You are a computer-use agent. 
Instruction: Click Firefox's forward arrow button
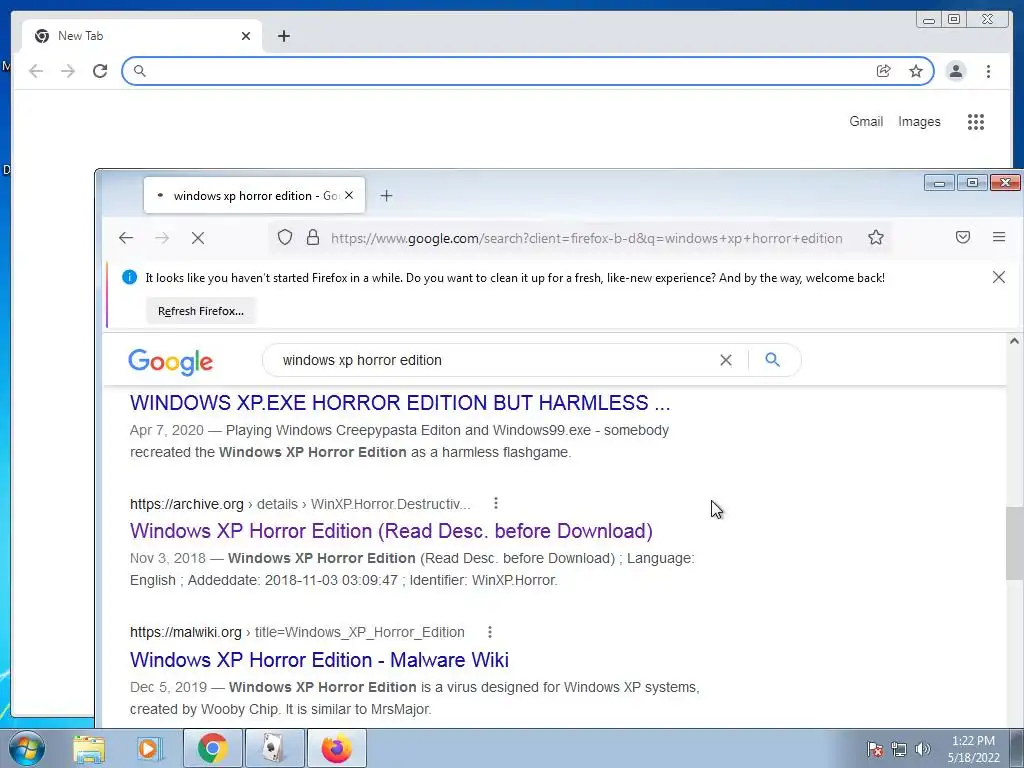162,238
